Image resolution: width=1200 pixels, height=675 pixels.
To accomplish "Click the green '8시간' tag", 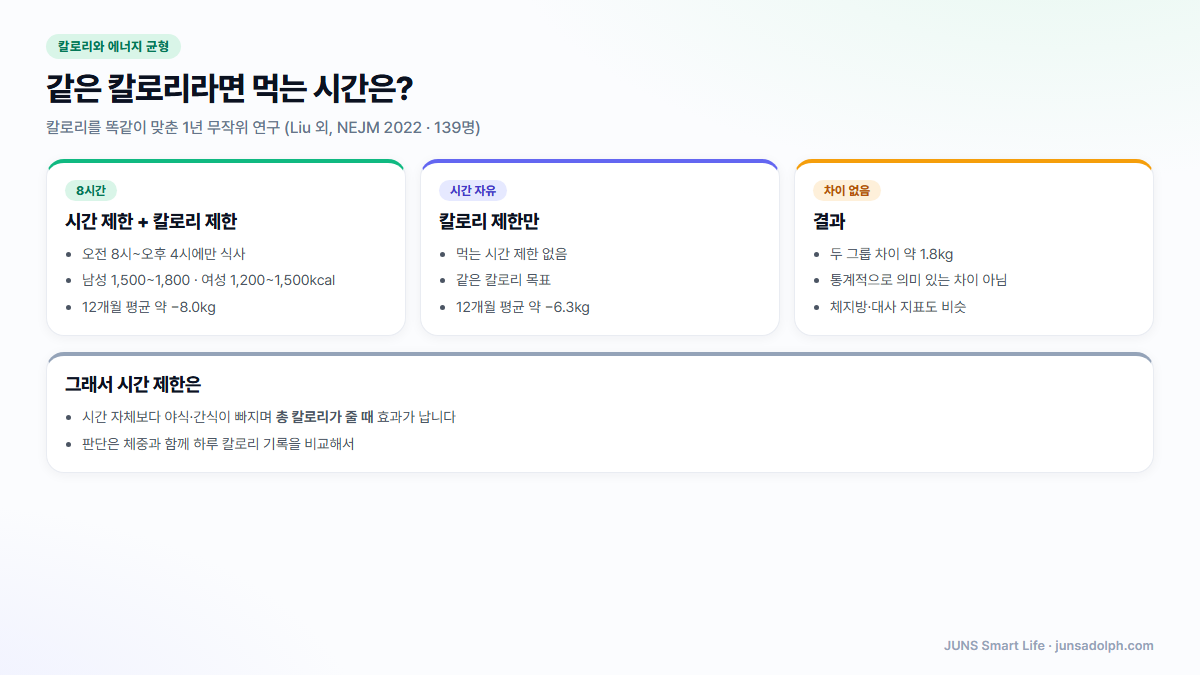I will click(x=91, y=190).
